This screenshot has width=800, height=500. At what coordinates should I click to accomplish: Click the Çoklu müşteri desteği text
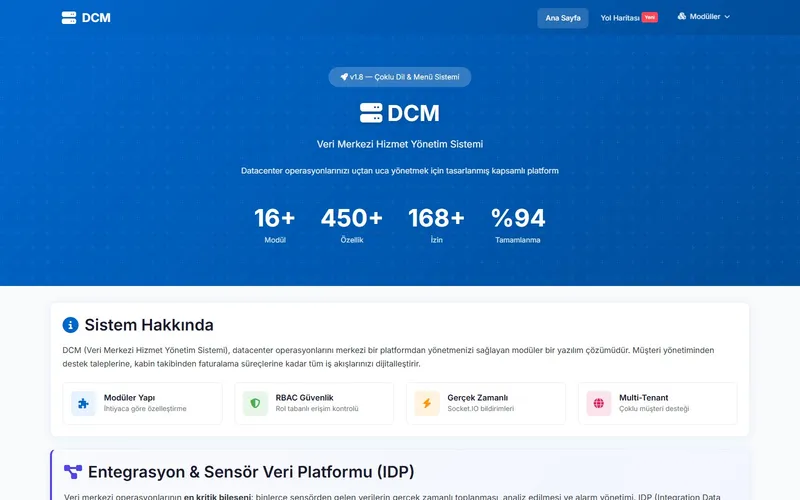(x=654, y=409)
